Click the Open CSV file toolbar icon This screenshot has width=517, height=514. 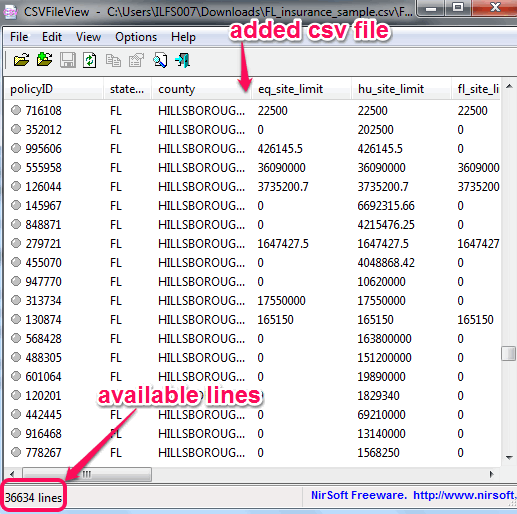21,61
